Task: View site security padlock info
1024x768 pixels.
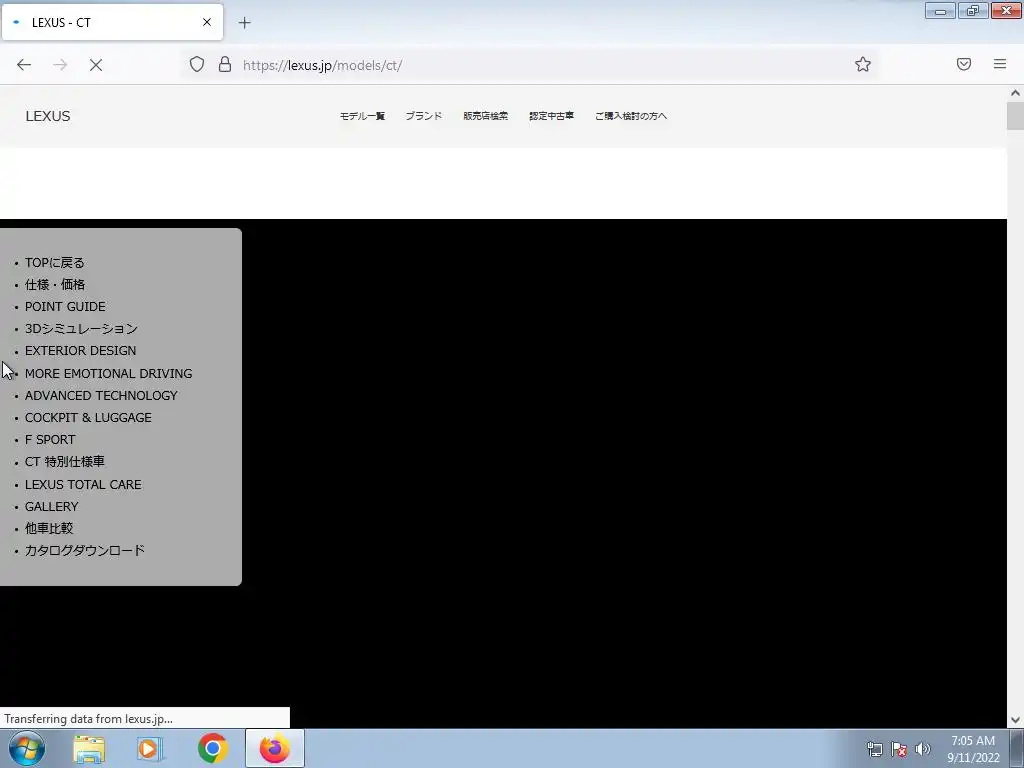Action: pos(225,64)
